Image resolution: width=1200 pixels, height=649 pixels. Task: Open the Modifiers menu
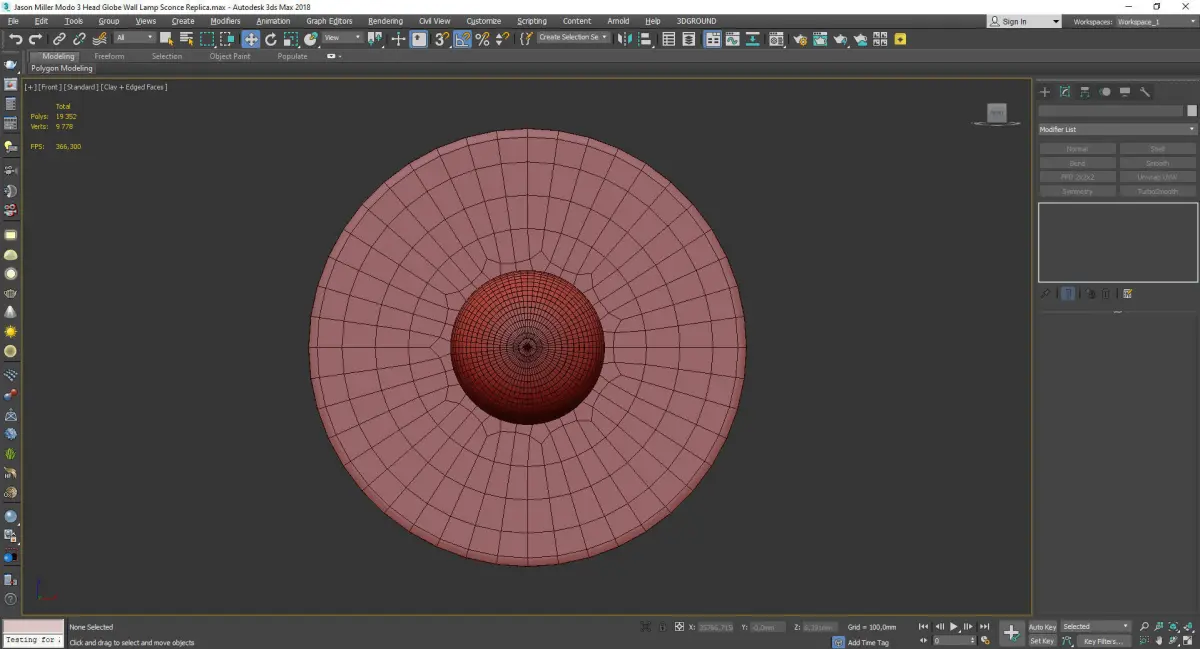pos(225,21)
